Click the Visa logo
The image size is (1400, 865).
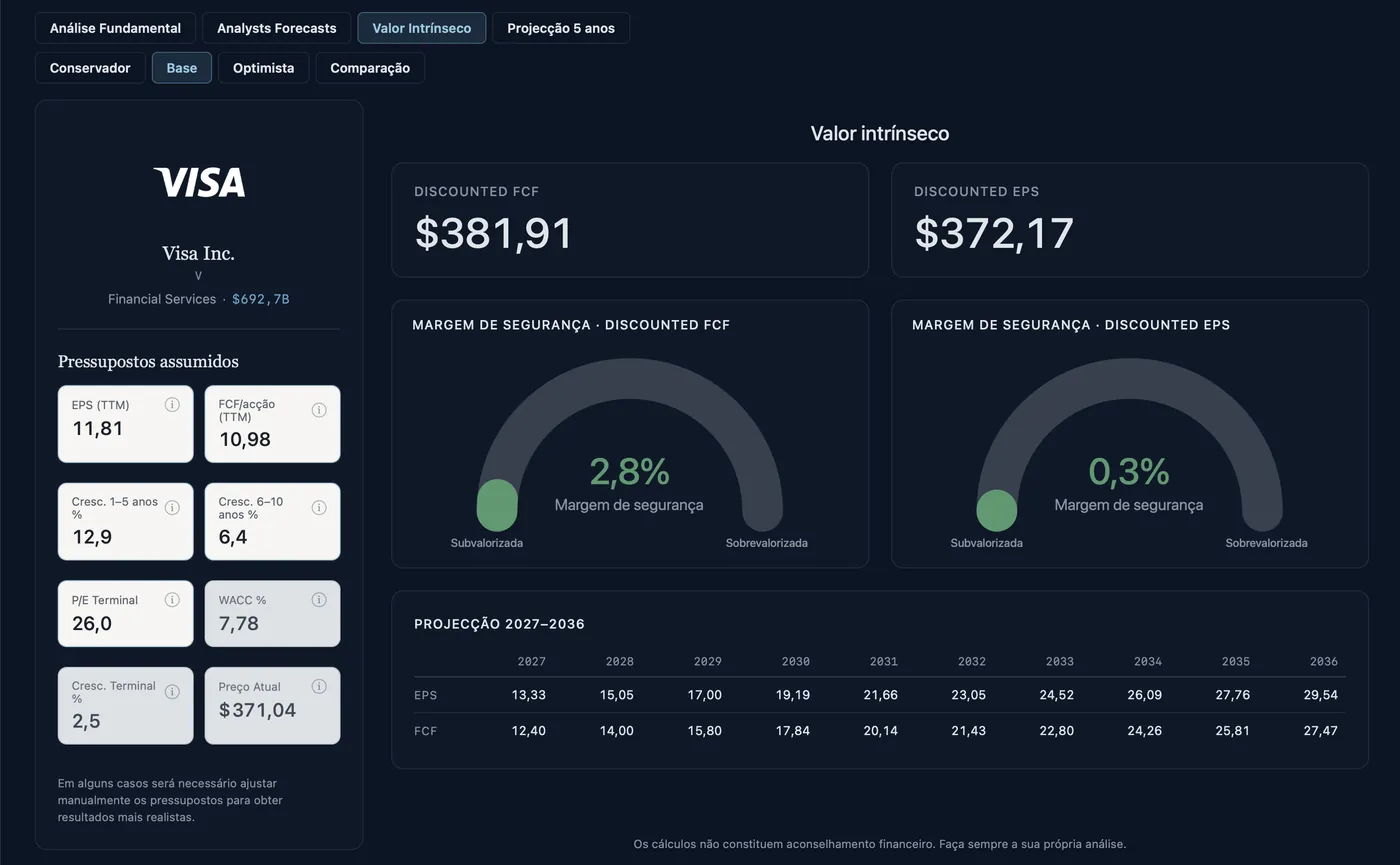(199, 182)
